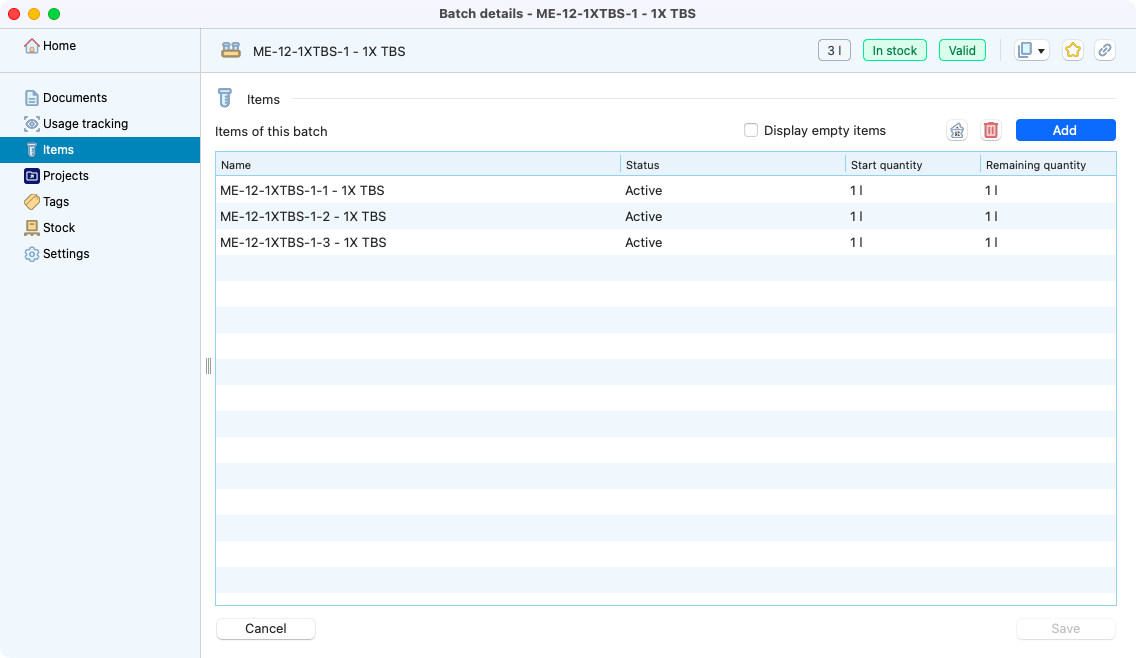
Task: Select row ME-12-1XTBS-1-1 - 1X TBS
Action: click(665, 191)
